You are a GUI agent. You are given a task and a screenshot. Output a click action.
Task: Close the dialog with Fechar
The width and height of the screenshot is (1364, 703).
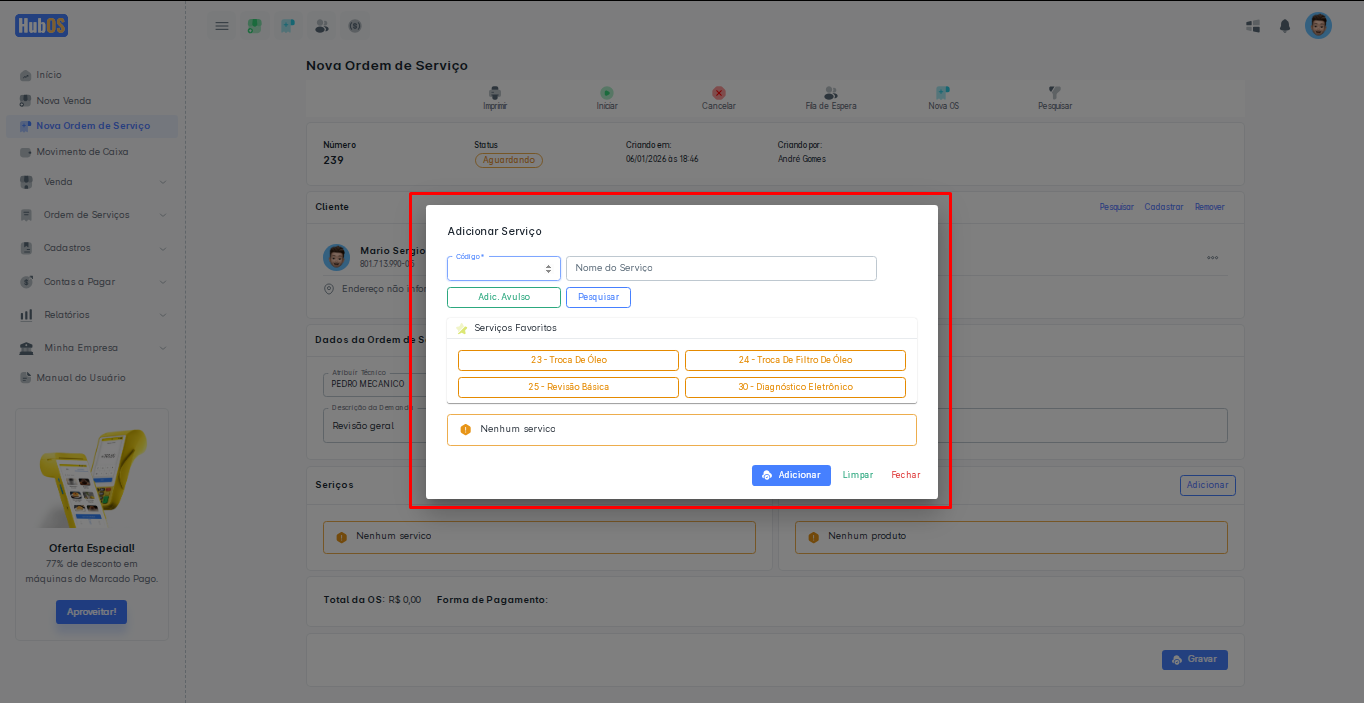(x=905, y=475)
